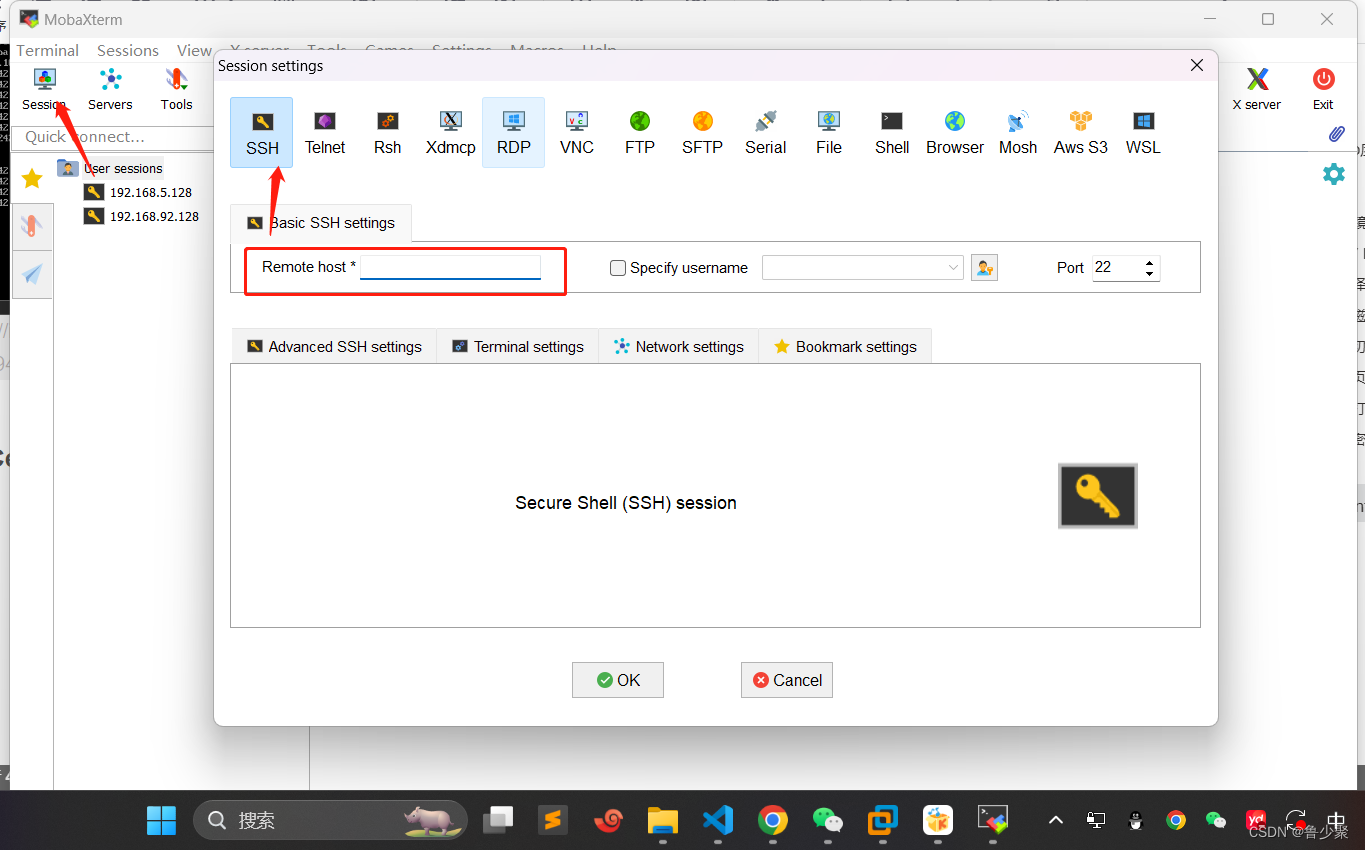Select the FTP session type
Screen dimensions: 1365x850
[x=640, y=132]
